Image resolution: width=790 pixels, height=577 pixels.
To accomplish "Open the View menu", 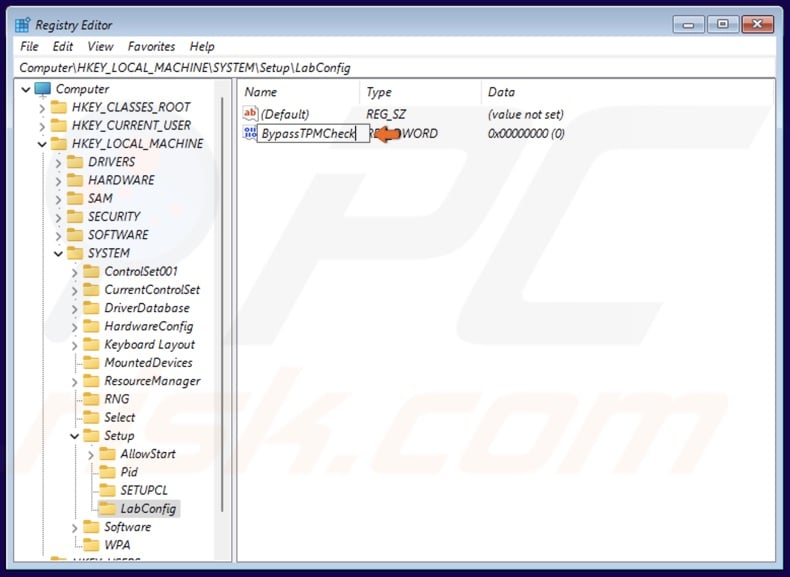I will pos(100,46).
